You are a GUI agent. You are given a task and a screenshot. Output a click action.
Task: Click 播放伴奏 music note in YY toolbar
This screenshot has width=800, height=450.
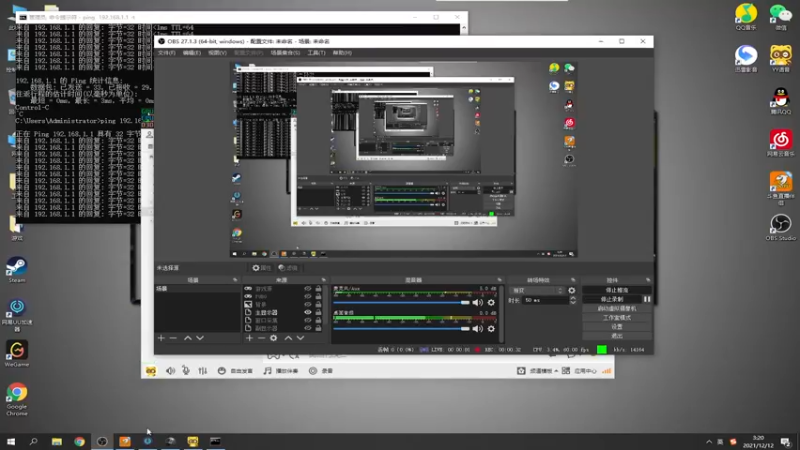[281, 371]
